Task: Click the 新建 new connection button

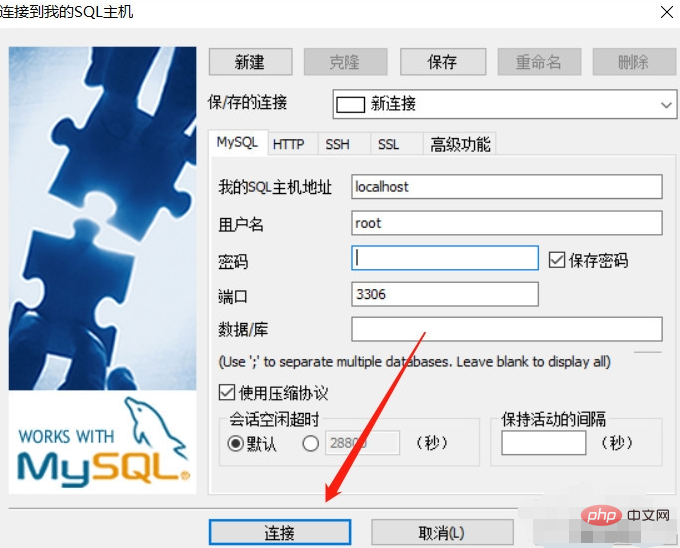Action: click(x=250, y=62)
